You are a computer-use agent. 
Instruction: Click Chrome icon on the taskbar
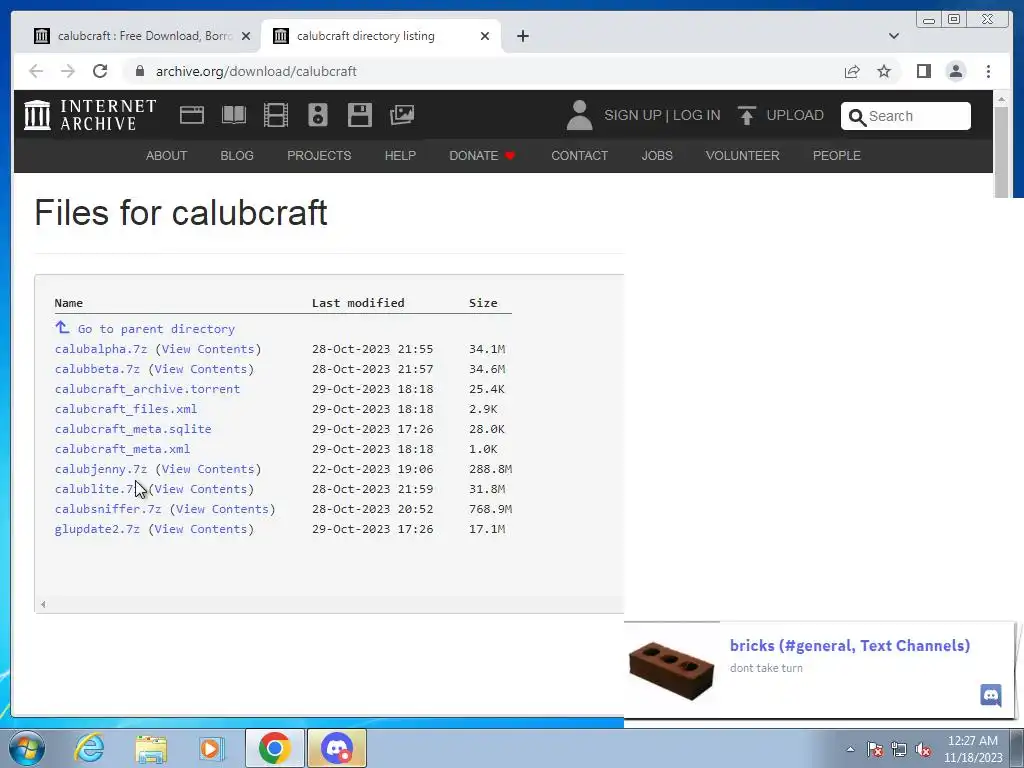pos(274,748)
